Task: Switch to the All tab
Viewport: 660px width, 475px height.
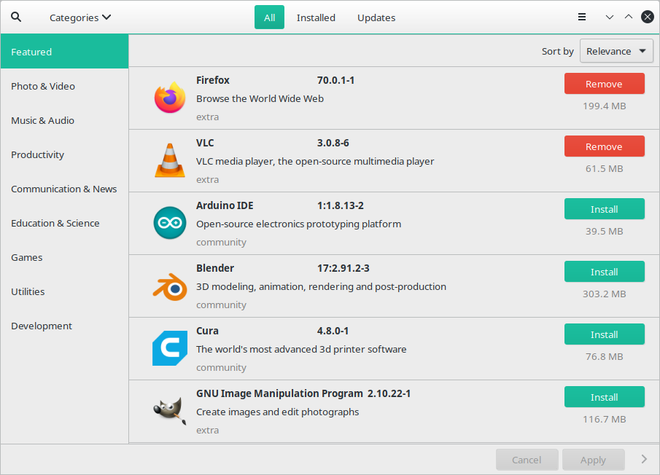Action: point(269,17)
